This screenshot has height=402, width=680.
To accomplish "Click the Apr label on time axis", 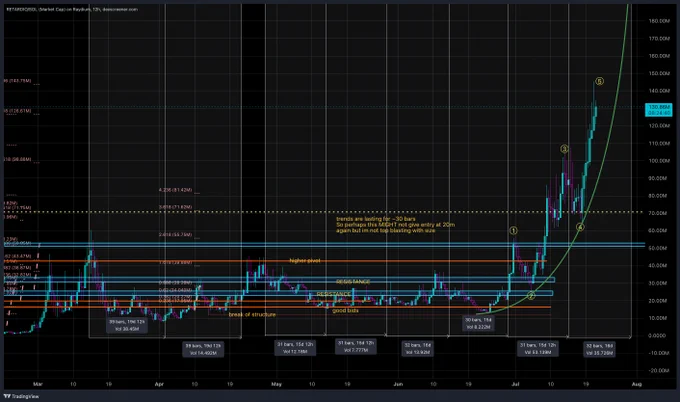I will tap(159, 384).
